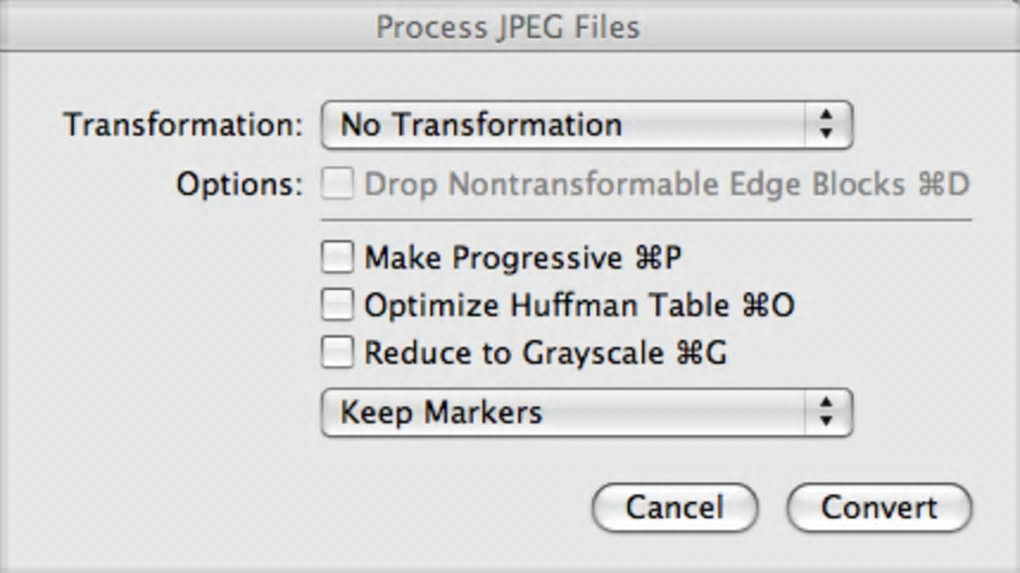Click the Transformation: field label
The width and height of the screenshot is (1020, 573).
(182, 126)
